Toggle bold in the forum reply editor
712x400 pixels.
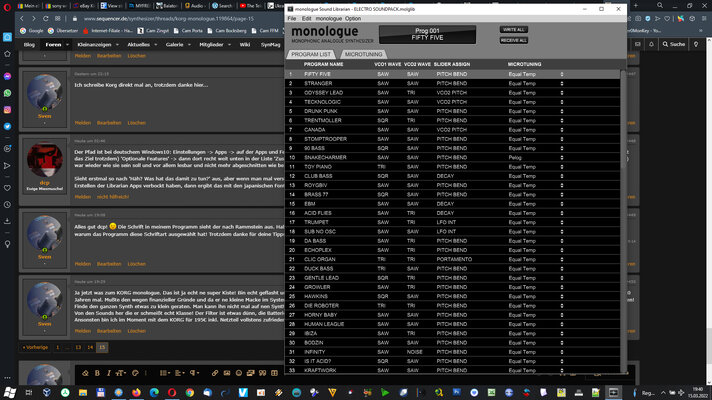pos(97,373)
